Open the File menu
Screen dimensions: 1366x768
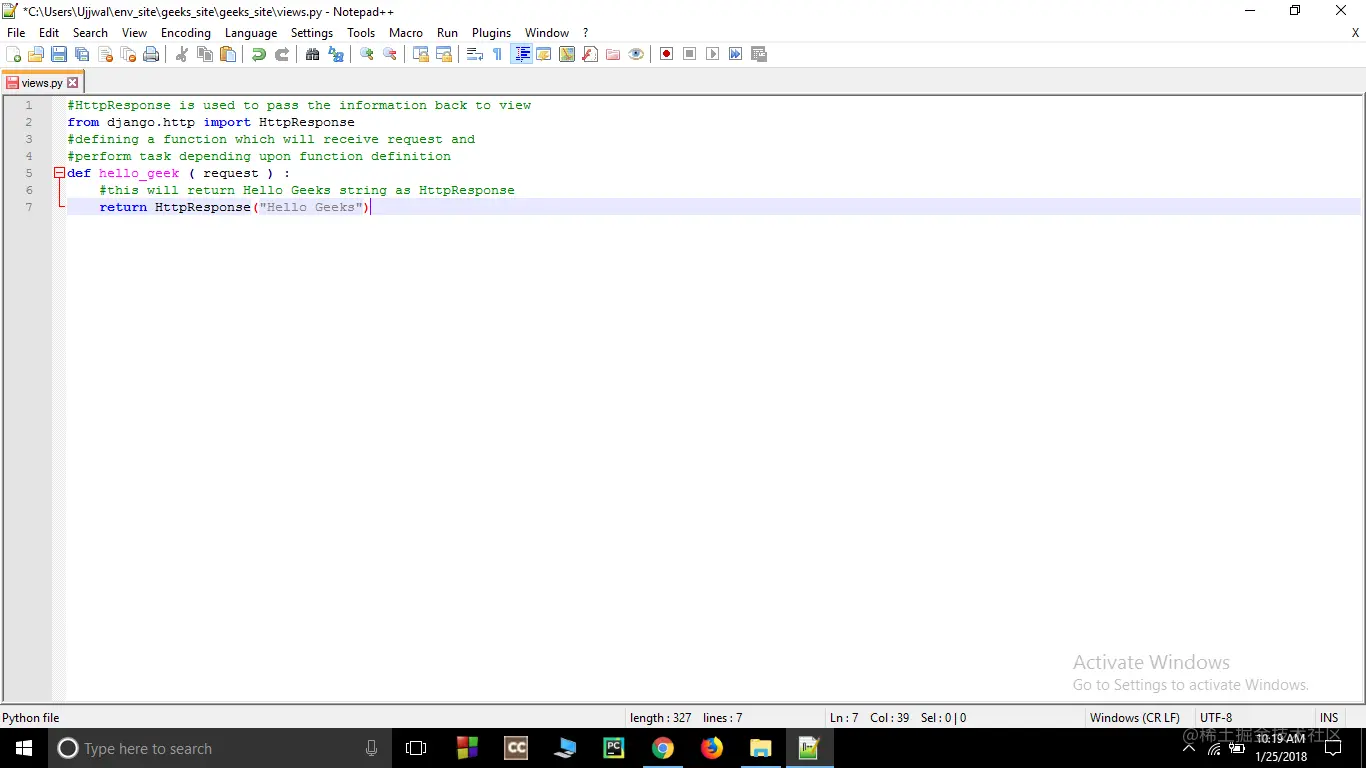pyautogui.click(x=16, y=32)
